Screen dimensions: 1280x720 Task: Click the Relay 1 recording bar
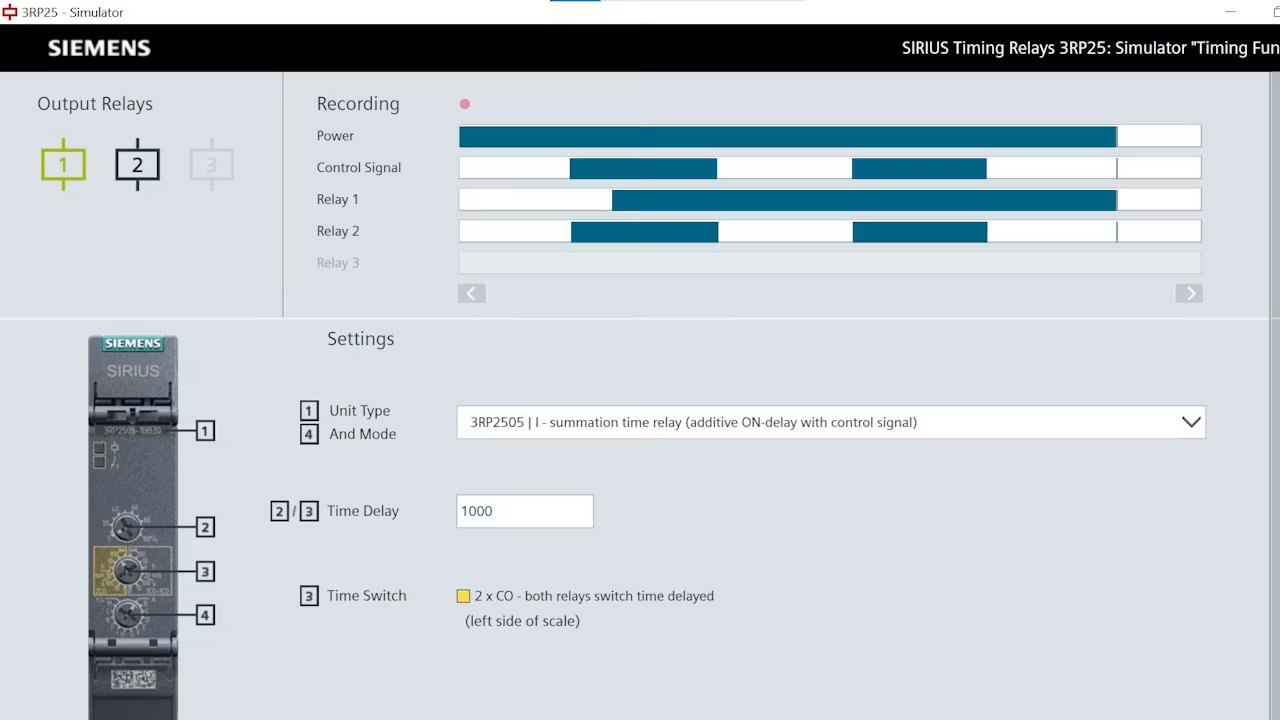tap(864, 200)
